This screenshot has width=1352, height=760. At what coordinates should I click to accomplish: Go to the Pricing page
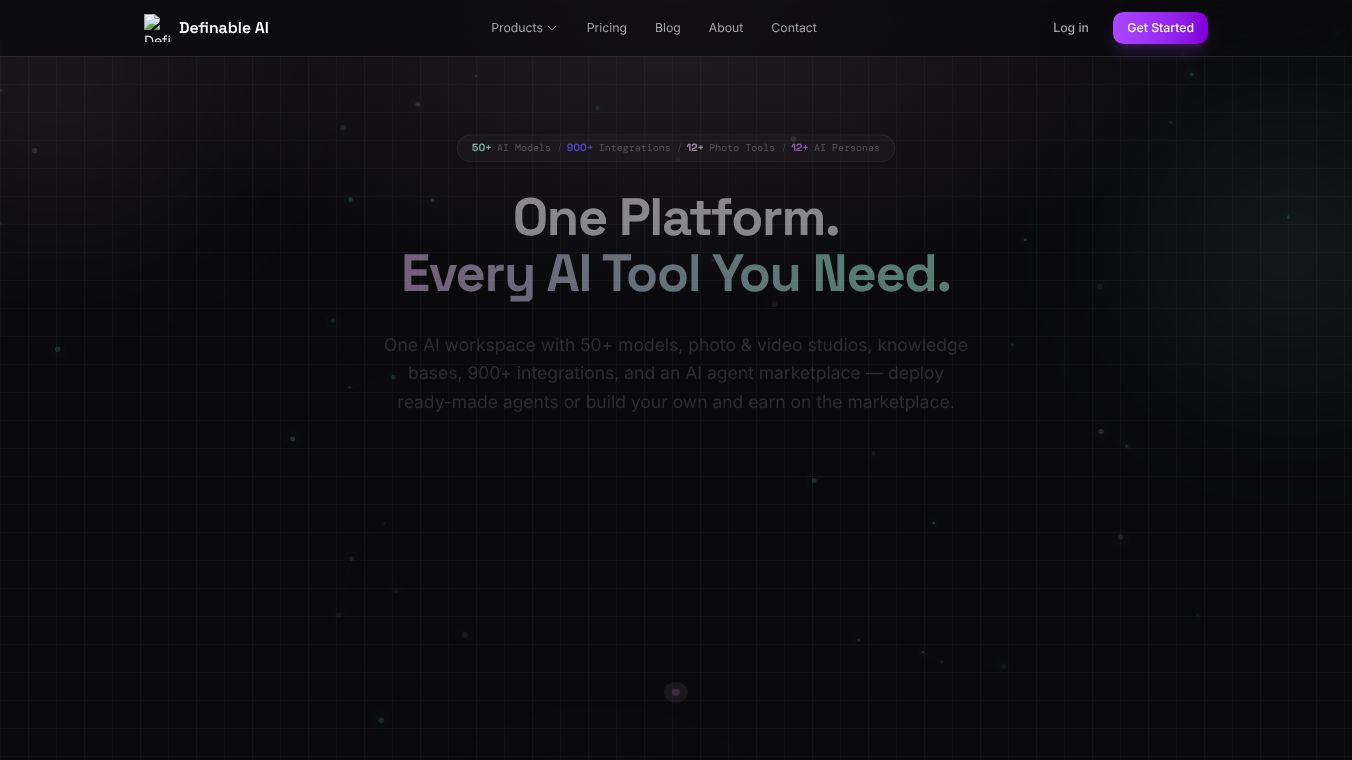click(x=606, y=28)
